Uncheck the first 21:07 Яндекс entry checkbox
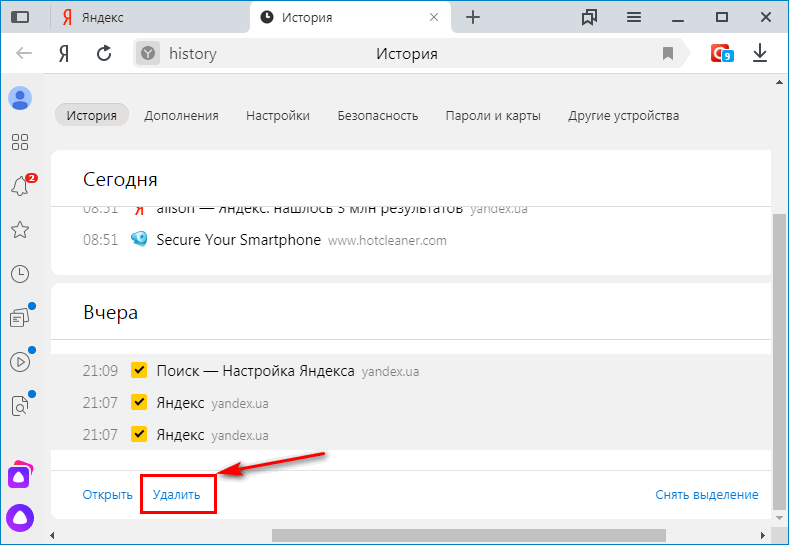 [139, 403]
